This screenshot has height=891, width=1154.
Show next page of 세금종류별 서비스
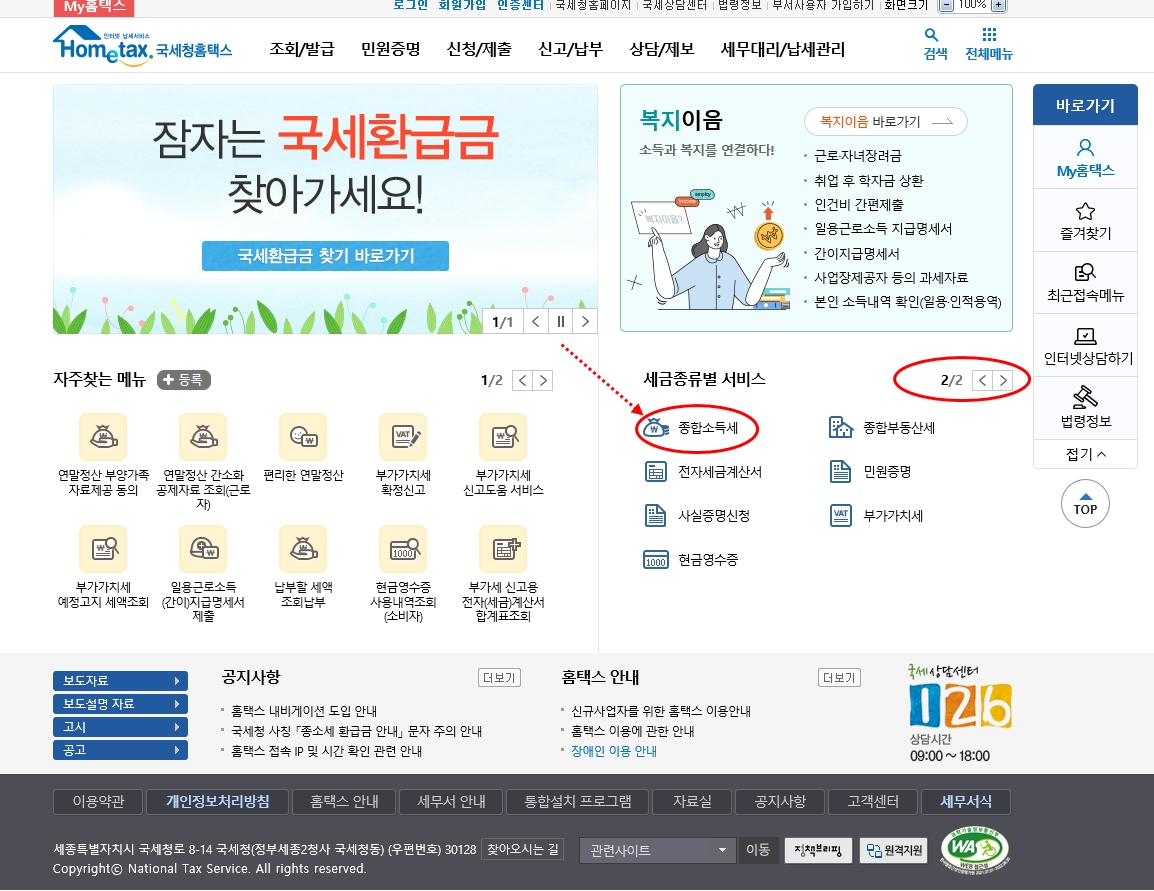coord(1002,380)
